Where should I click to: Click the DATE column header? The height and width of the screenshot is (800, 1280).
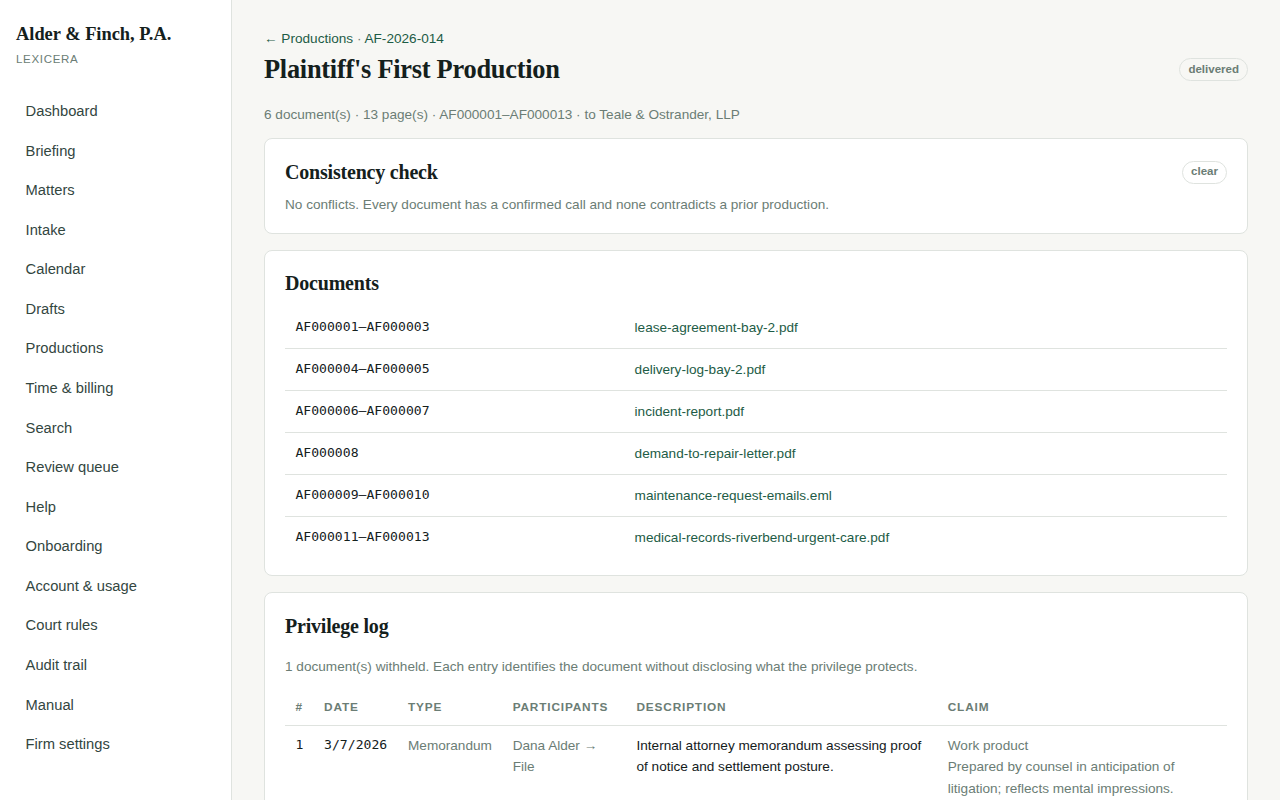(341, 707)
